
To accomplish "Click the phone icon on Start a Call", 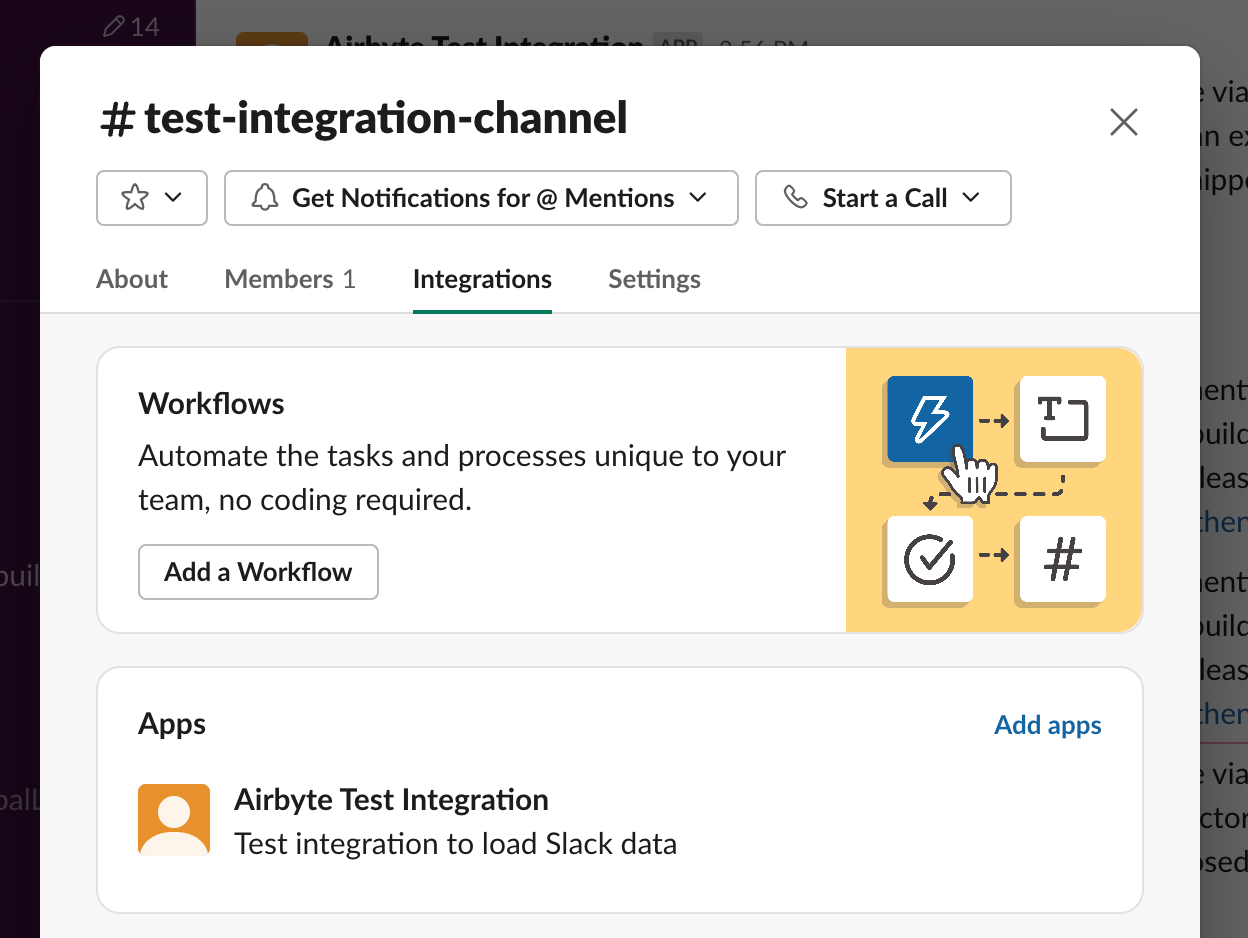I will point(795,198).
